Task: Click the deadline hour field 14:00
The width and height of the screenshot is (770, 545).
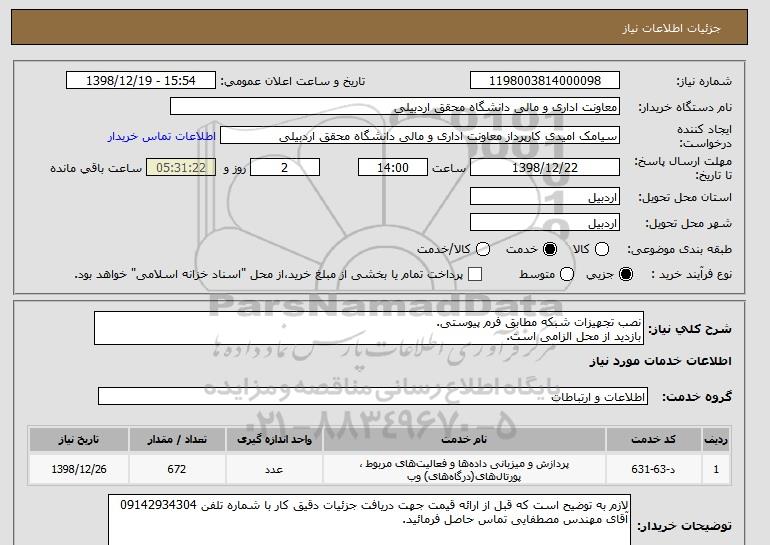Action: [x=393, y=167]
